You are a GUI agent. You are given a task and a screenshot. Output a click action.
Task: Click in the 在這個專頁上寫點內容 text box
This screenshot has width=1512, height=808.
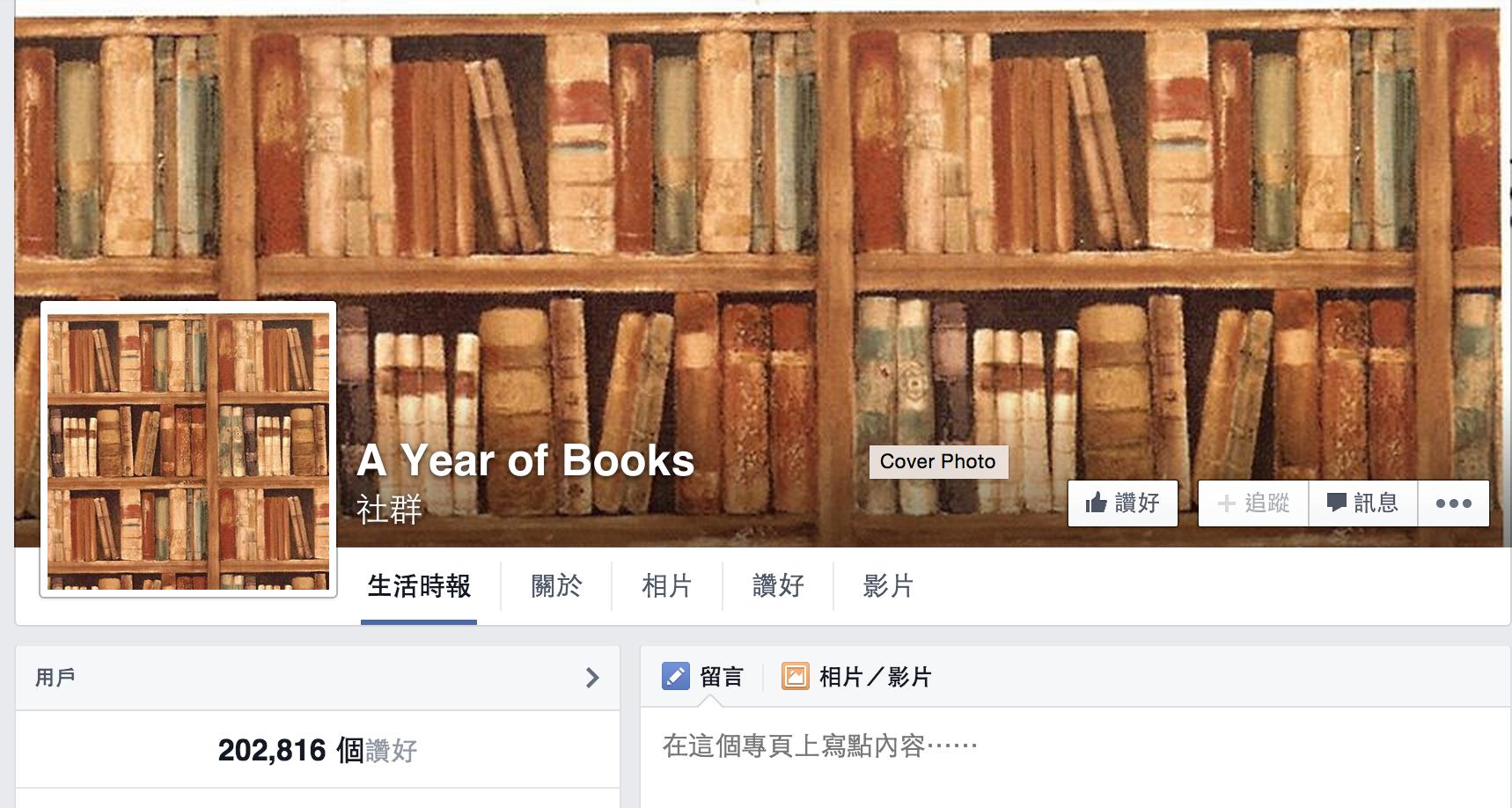[x=1075, y=747]
